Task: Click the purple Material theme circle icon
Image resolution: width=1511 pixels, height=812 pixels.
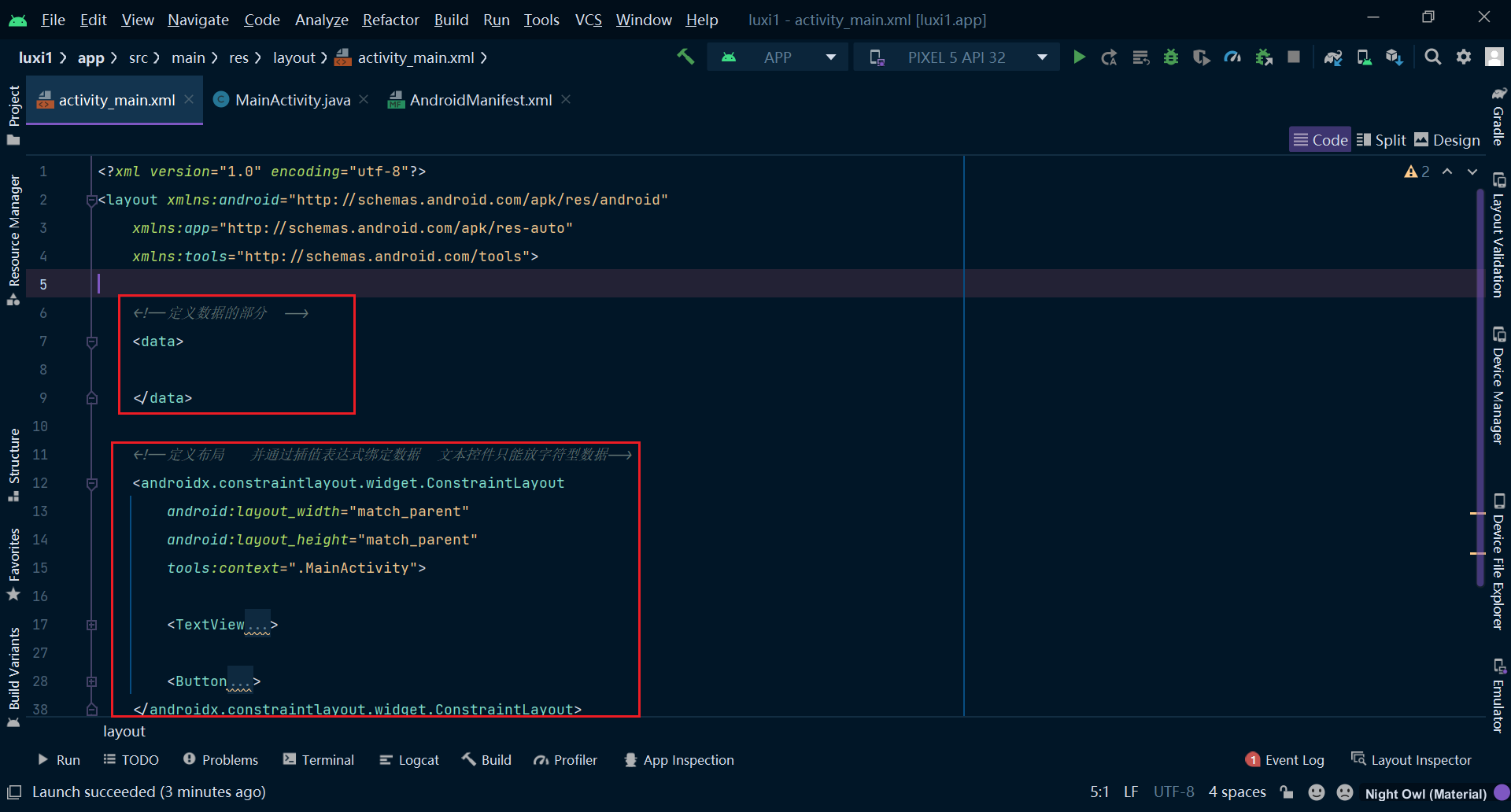Action: pos(1502,792)
